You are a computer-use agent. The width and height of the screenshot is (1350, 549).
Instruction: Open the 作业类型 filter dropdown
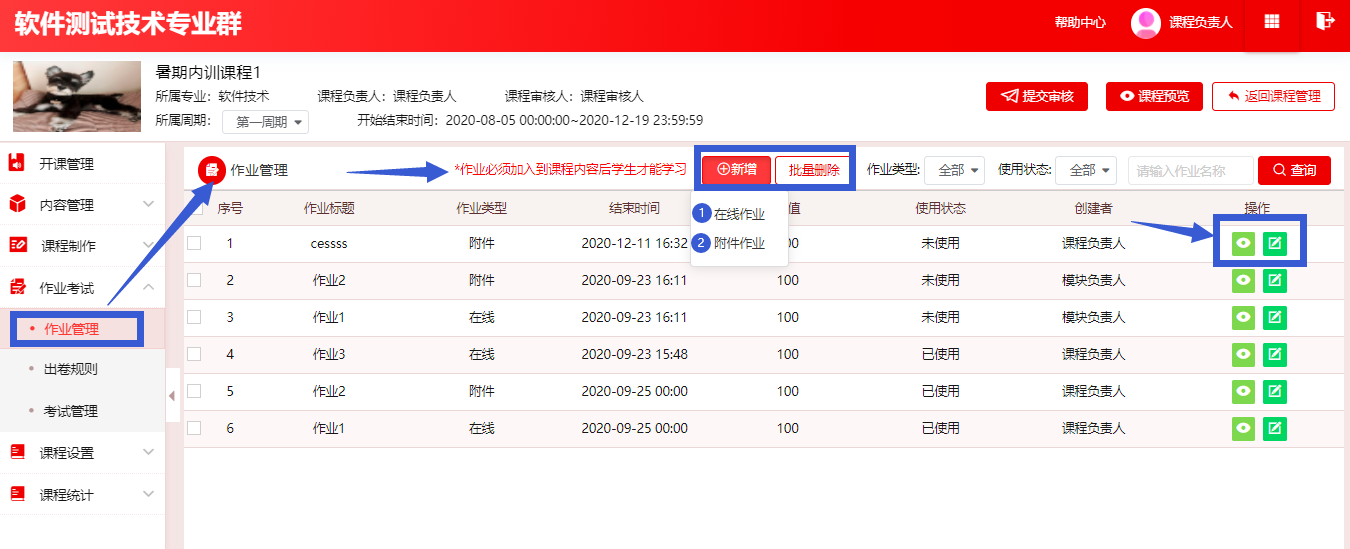click(x=955, y=170)
